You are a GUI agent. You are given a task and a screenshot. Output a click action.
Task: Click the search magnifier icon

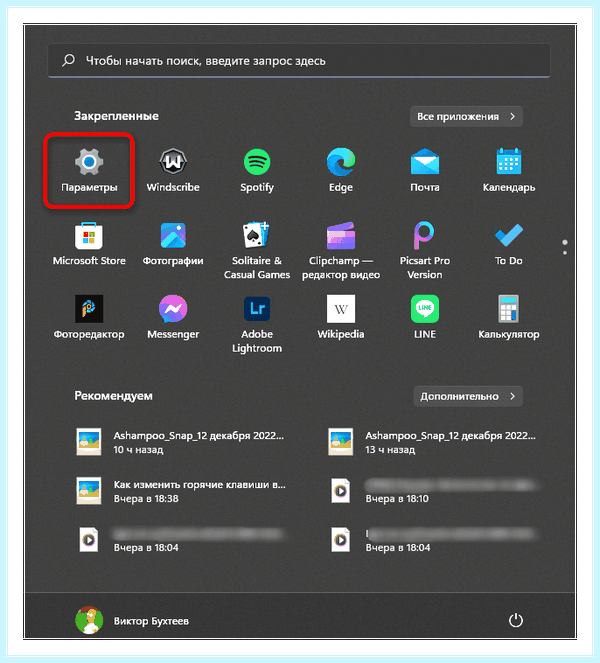click(x=68, y=60)
